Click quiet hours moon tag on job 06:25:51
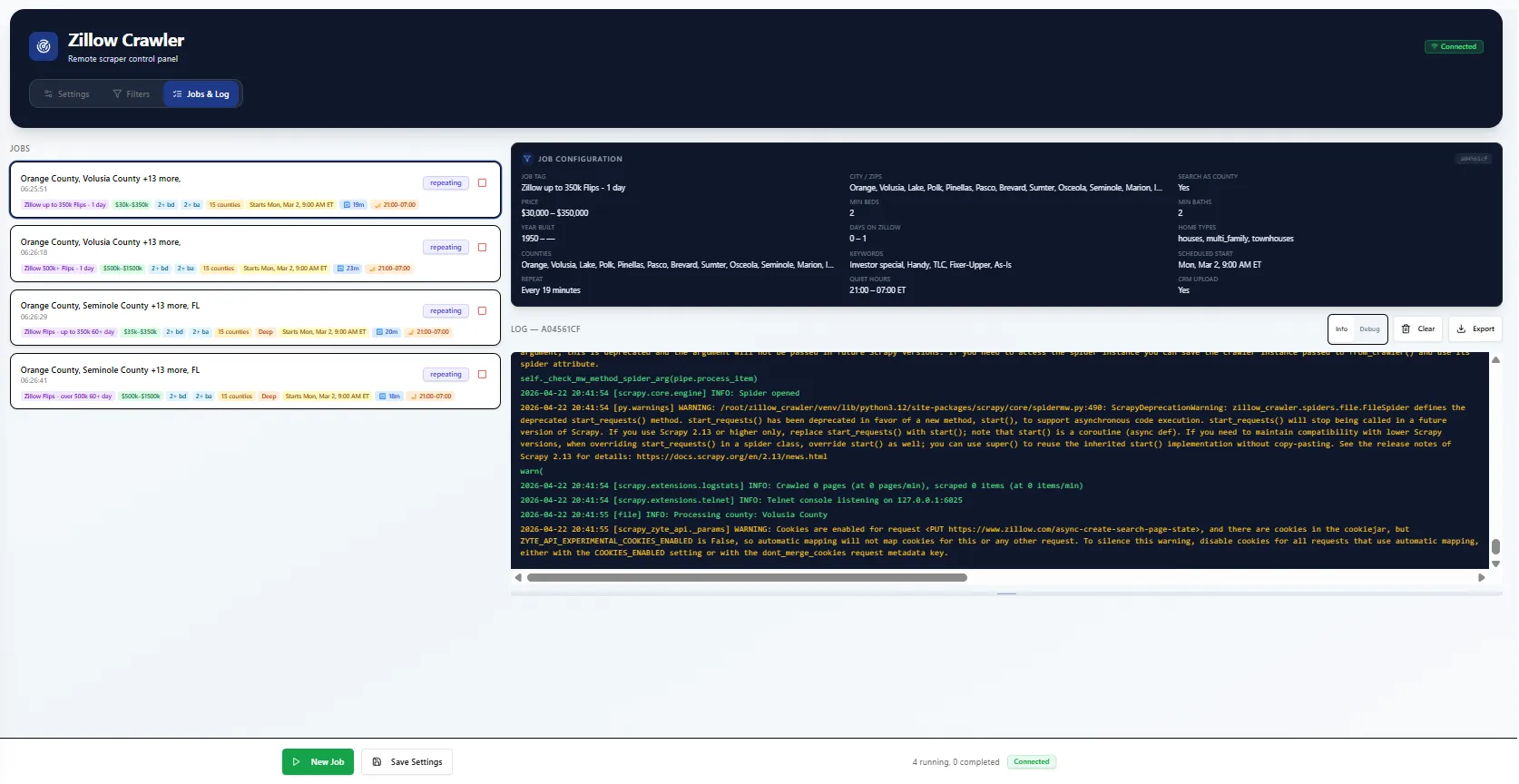1519x784 pixels. tap(396, 205)
